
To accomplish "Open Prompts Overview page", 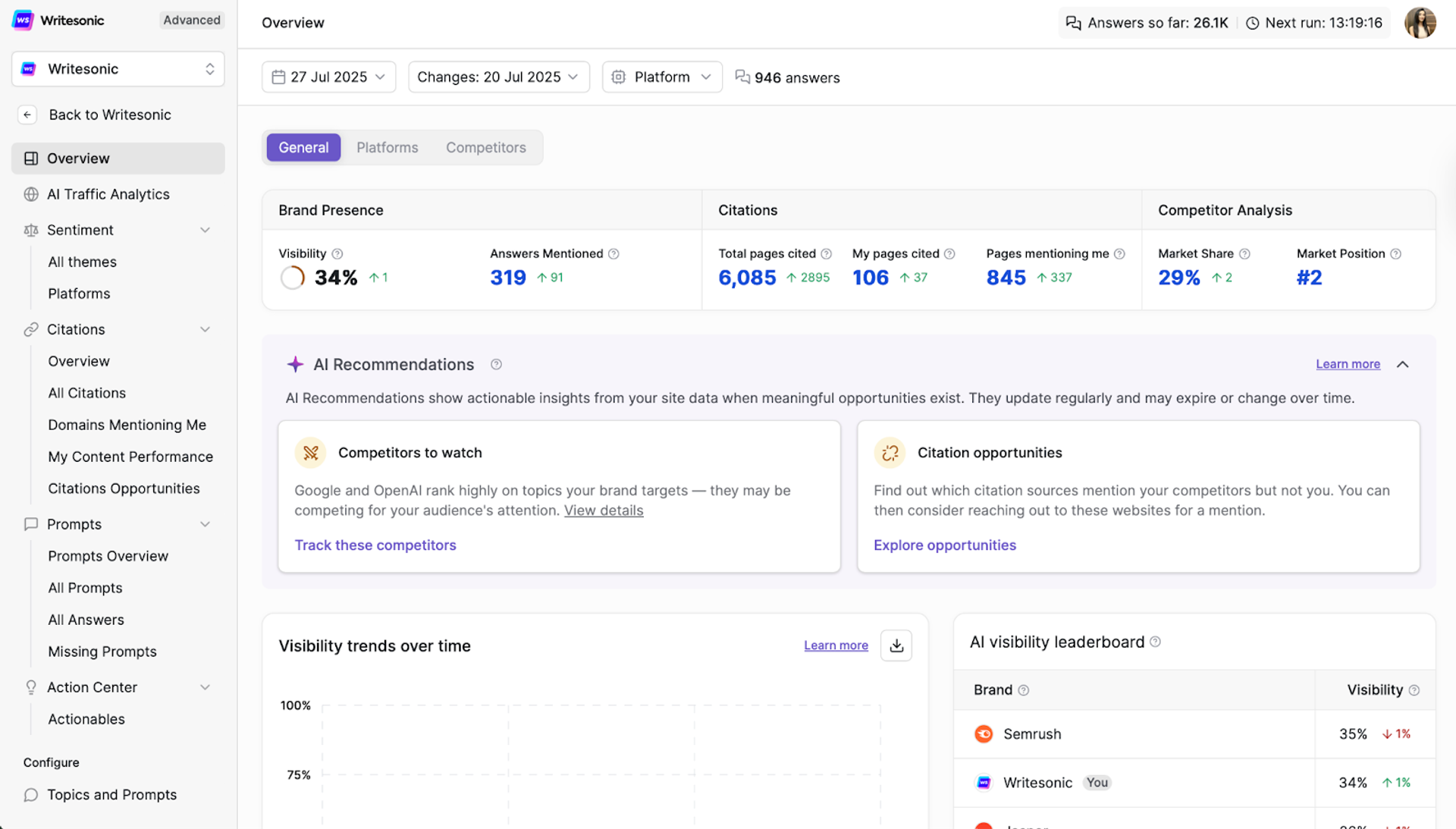I will [x=108, y=556].
